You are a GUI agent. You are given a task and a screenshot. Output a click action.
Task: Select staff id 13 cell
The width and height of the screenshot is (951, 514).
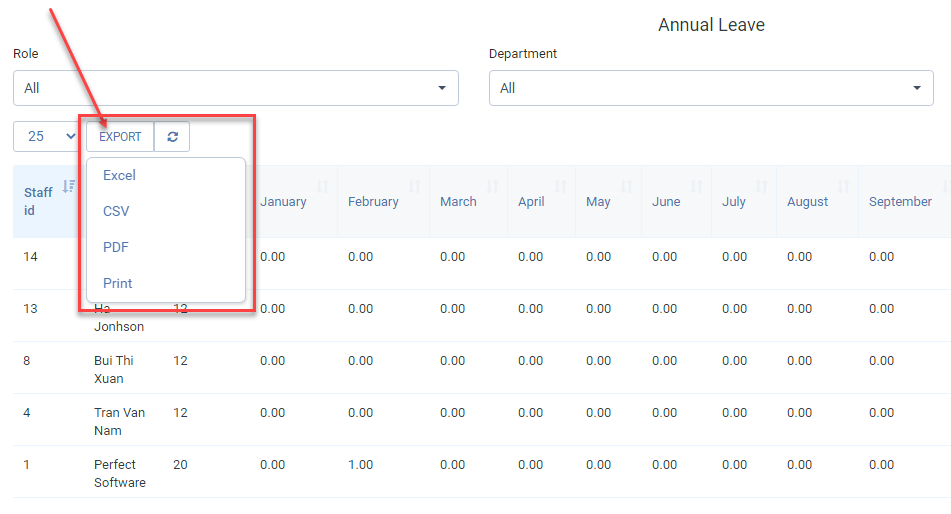pyautogui.click(x=30, y=309)
